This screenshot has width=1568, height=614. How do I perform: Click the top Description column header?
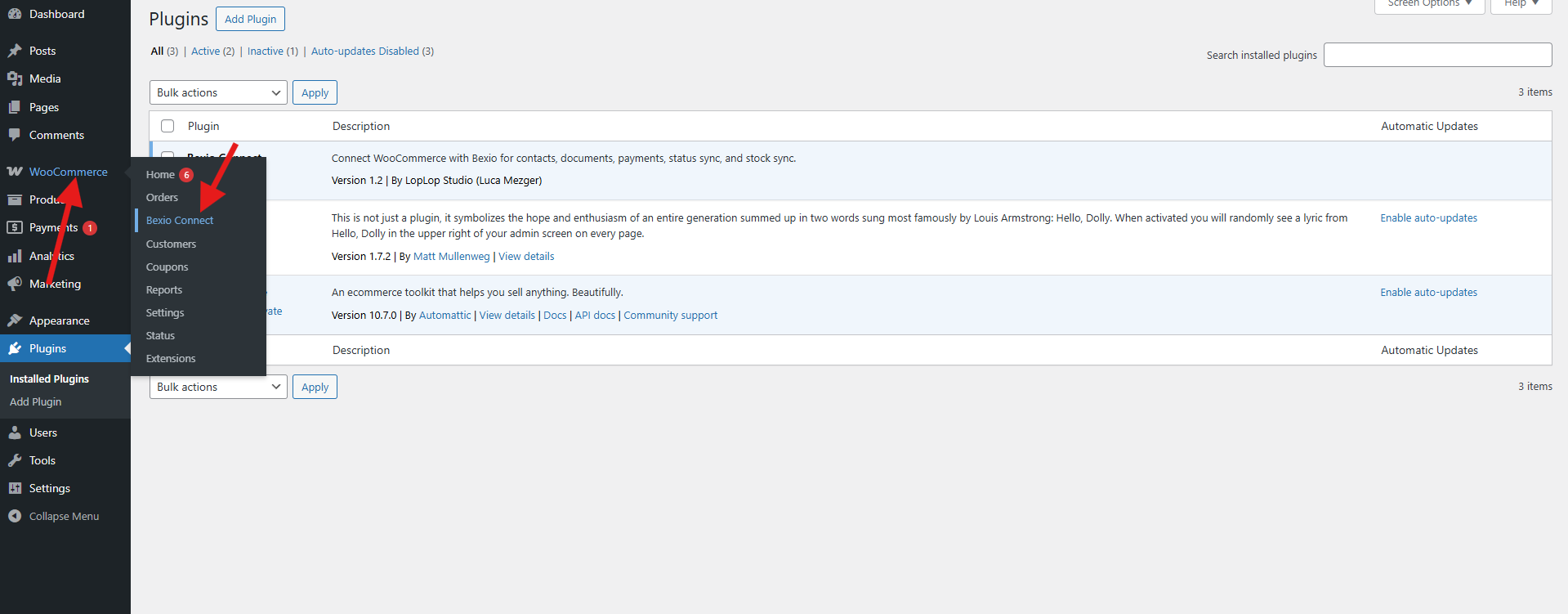[x=361, y=126]
